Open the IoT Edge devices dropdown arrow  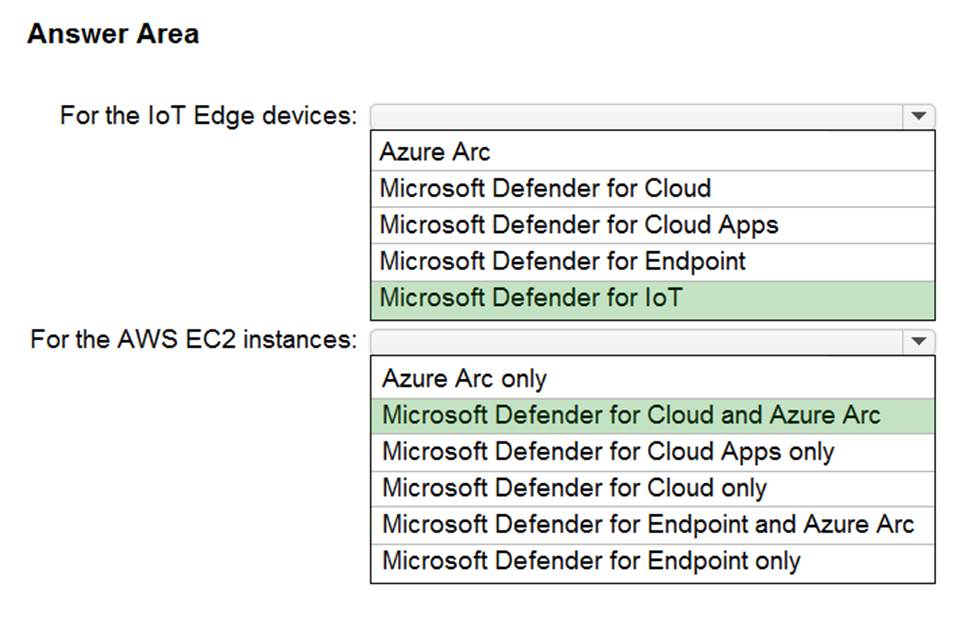pos(918,116)
